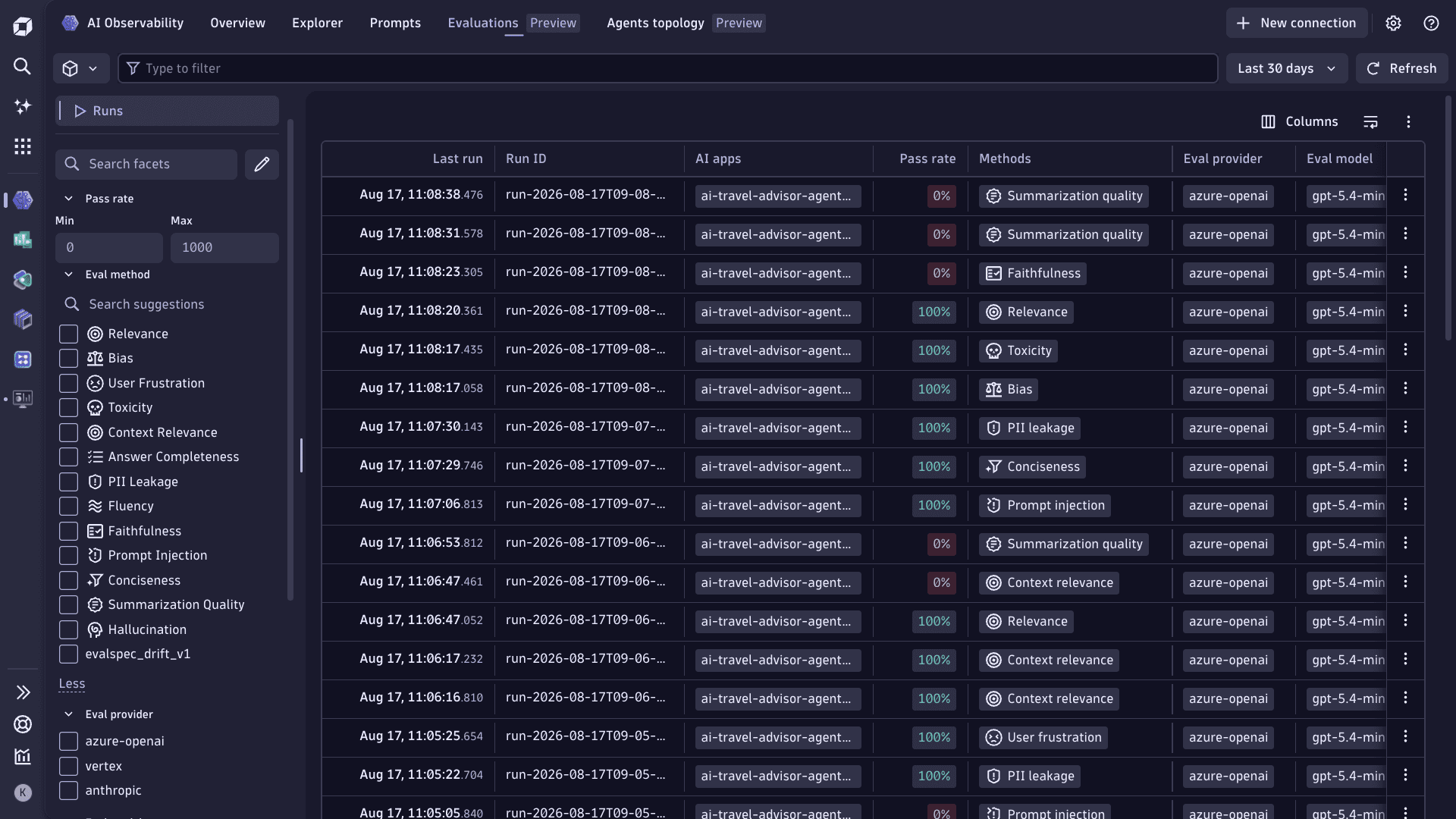The image size is (1456, 819).
Task: Click the Toxicity method chip icon in table
Action: [x=993, y=350]
